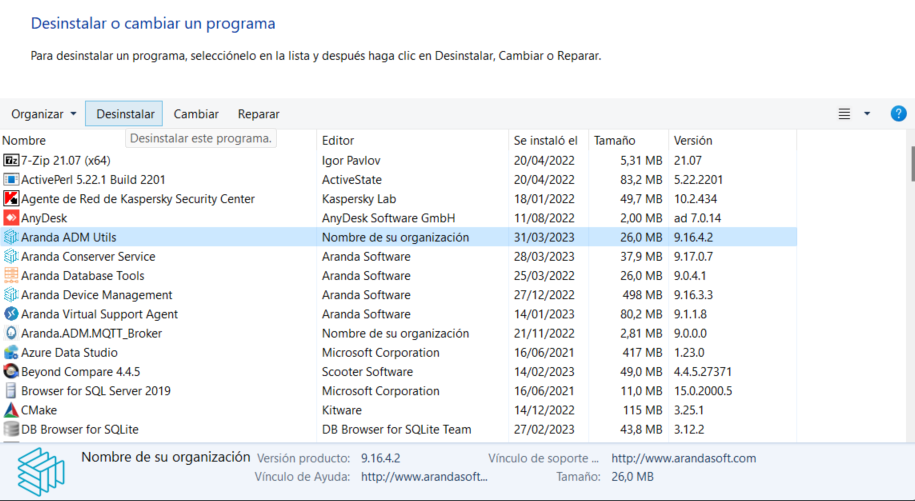Select Aranda Device Management entry
The height and width of the screenshot is (501, 915).
pos(97,295)
